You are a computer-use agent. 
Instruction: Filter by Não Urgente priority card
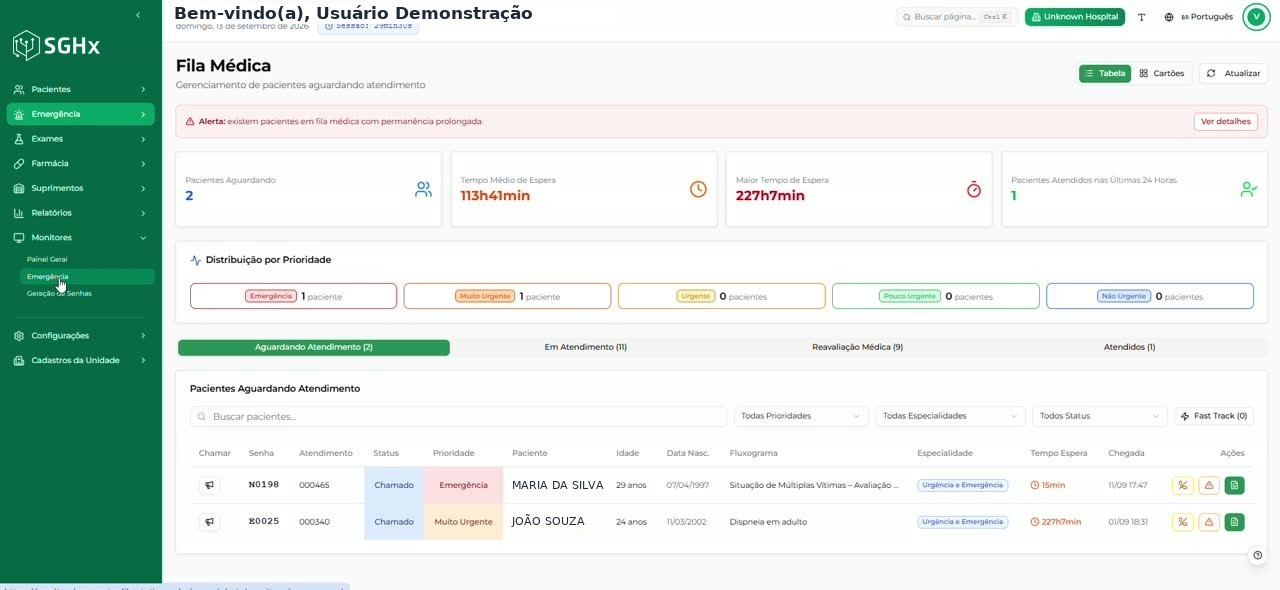(x=1150, y=296)
